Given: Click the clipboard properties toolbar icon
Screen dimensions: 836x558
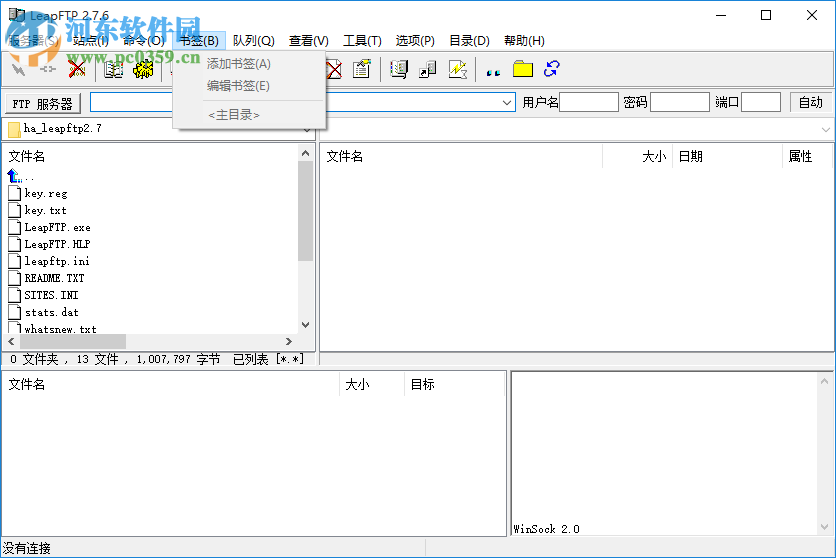Looking at the screenshot, I should (361, 69).
